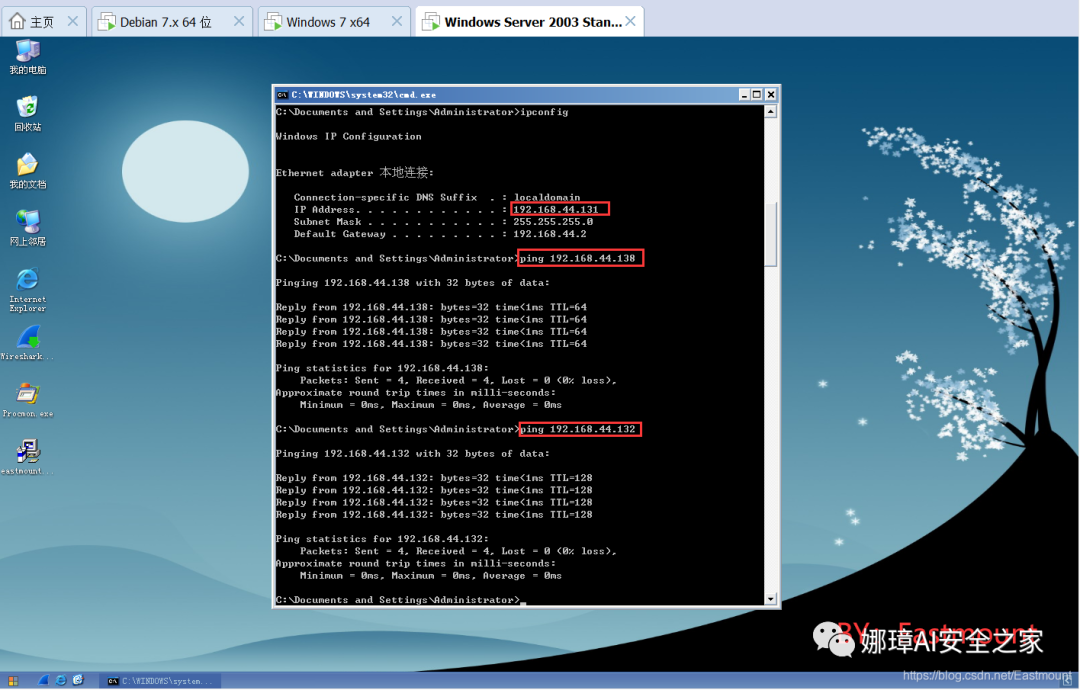Click the ipconfig command at first prompt
Image resolution: width=1080 pixels, height=690 pixels.
click(x=544, y=112)
